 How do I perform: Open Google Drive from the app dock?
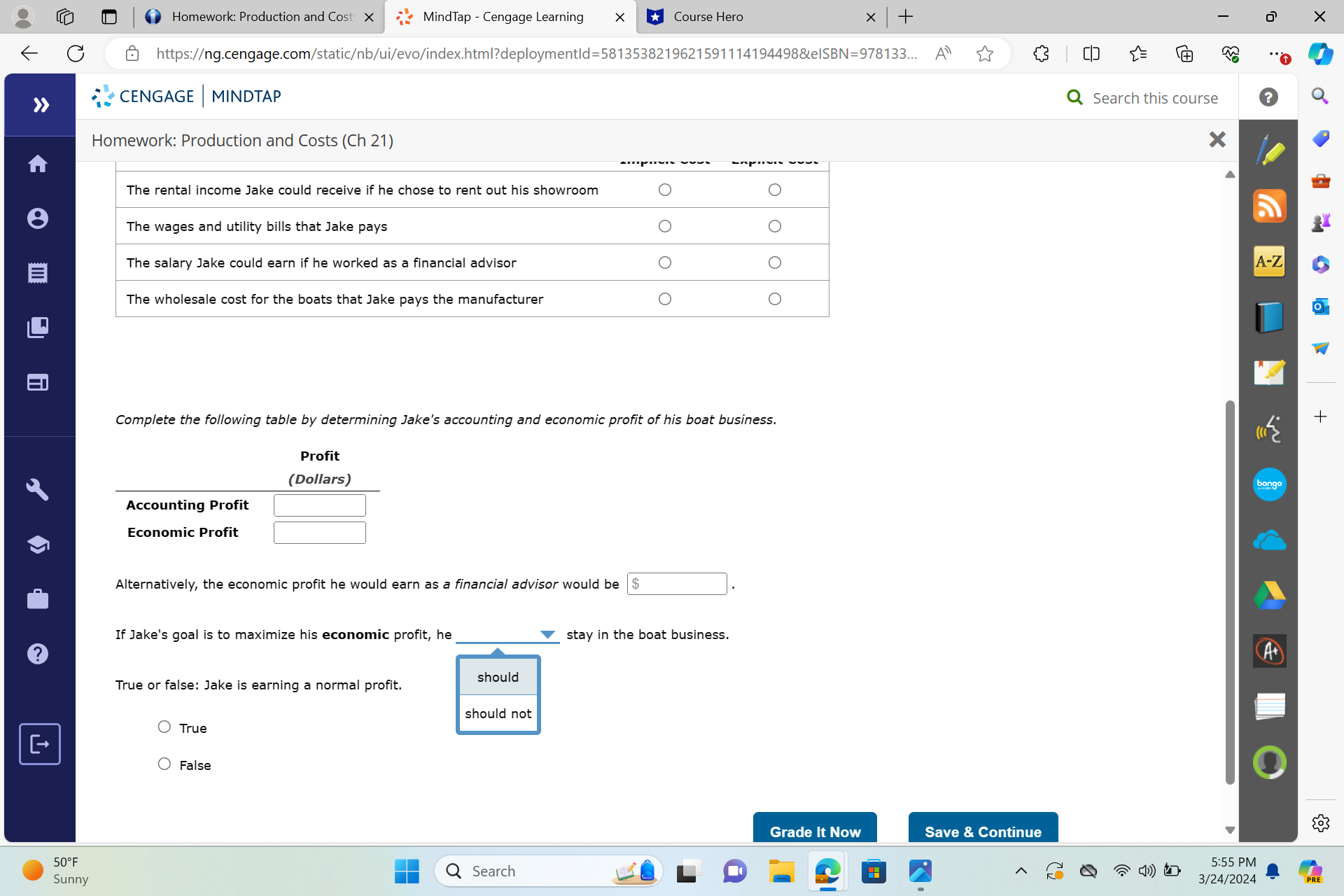(1269, 595)
